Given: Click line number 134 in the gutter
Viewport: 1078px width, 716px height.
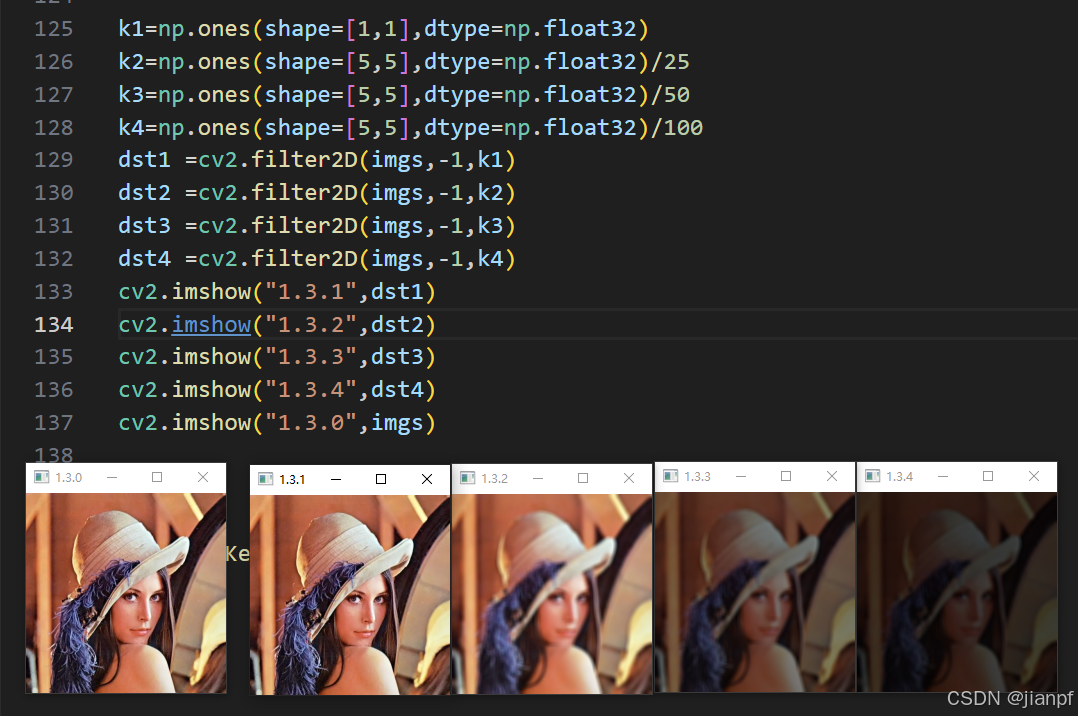Looking at the screenshot, I should tap(54, 324).
